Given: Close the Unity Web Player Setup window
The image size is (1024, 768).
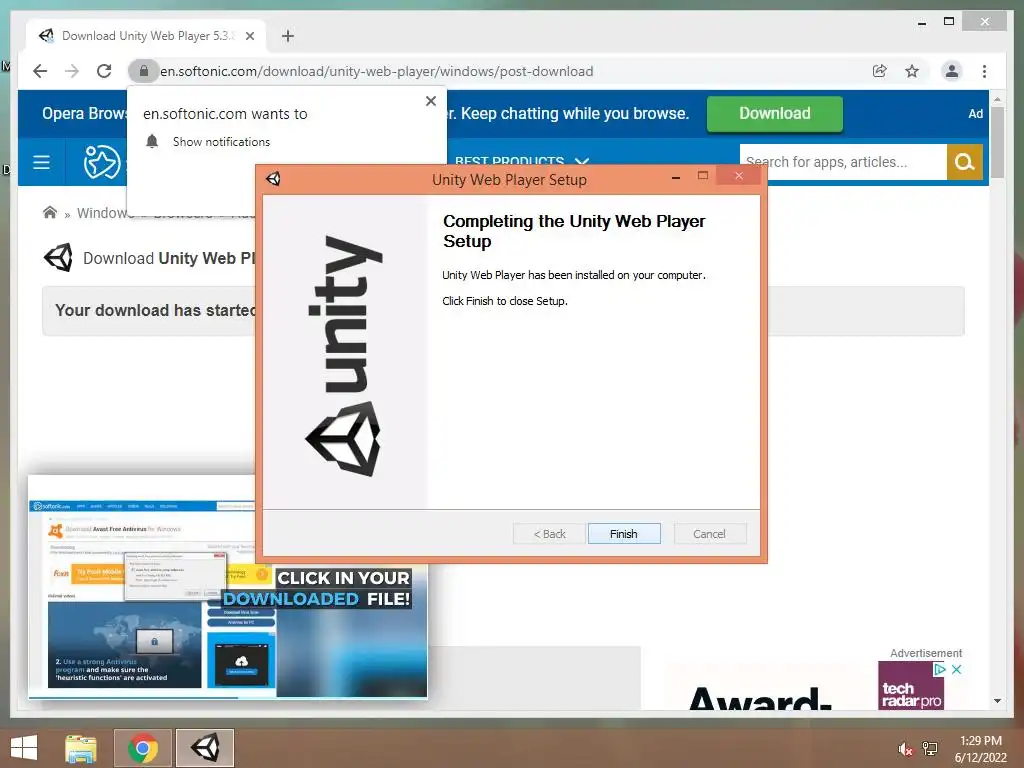Looking at the screenshot, I should tap(739, 176).
